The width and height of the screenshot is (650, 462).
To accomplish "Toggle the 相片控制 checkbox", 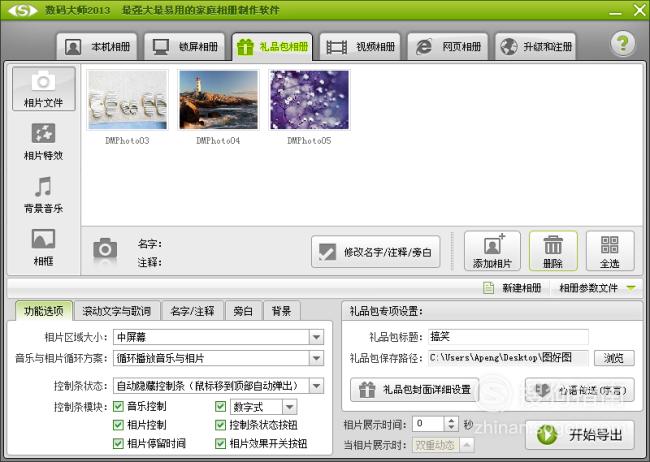I will [x=118, y=425].
